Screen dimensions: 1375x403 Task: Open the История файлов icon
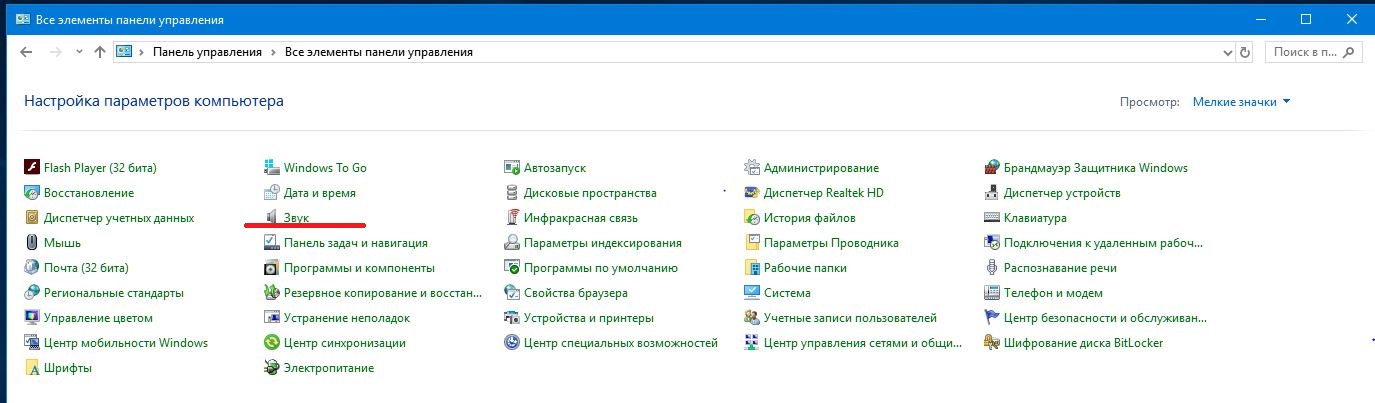pyautogui.click(x=752, y=218)
